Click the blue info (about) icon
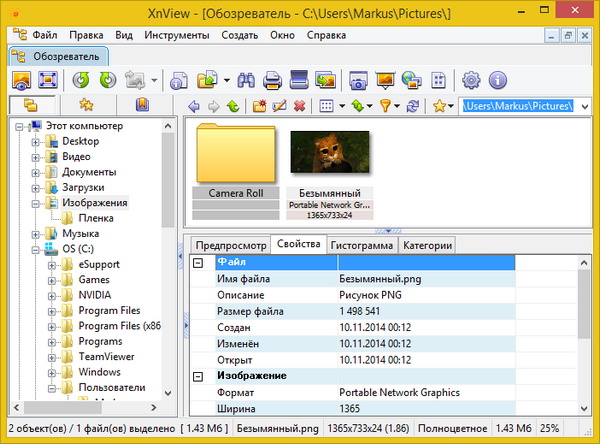 [496, 79]
